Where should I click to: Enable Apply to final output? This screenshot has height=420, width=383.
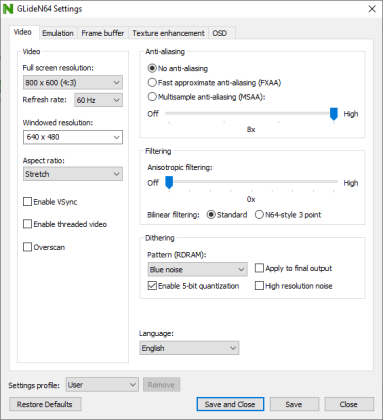(x=259, y=268)
